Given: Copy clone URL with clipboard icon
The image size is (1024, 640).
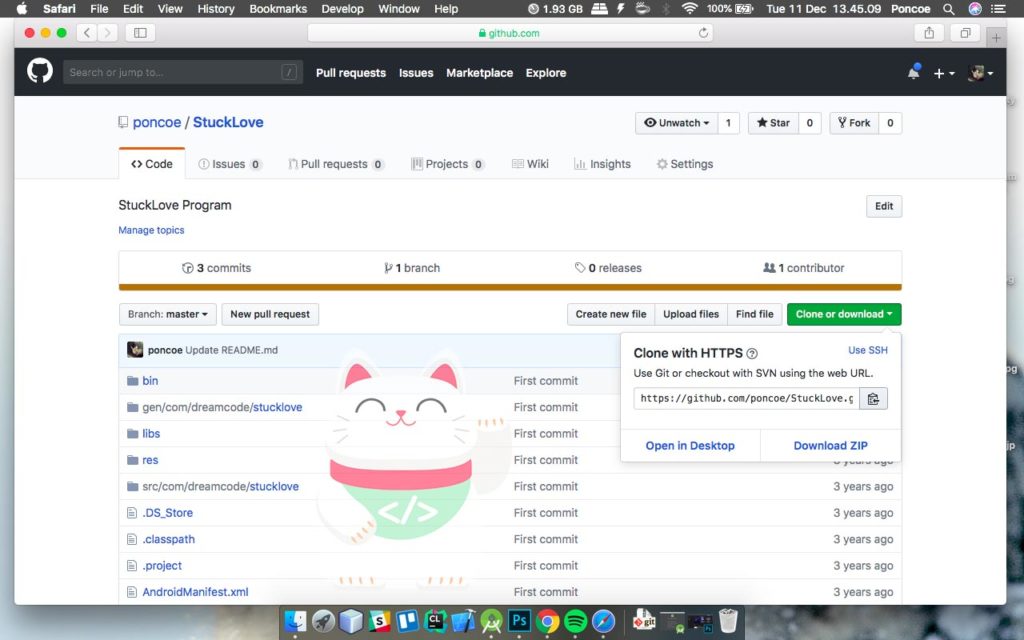Looking at the screenshot, I should (873, 399).
